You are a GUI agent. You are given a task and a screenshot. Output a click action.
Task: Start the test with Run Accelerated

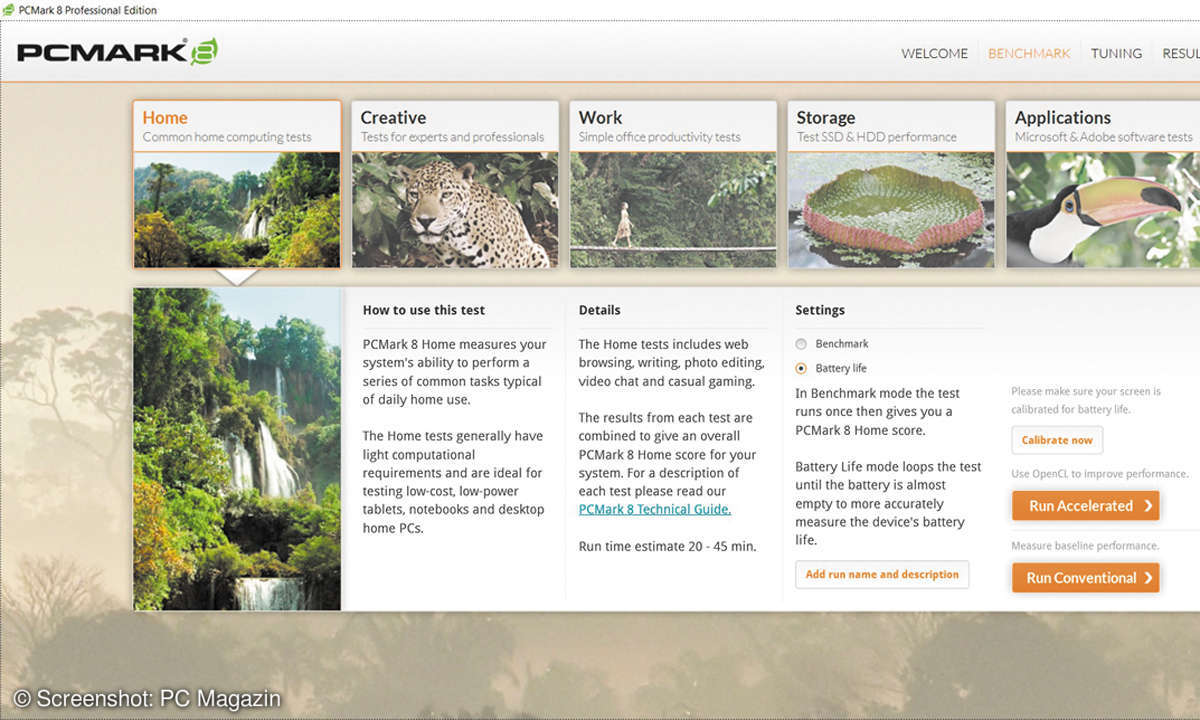tap(1085, 506)
